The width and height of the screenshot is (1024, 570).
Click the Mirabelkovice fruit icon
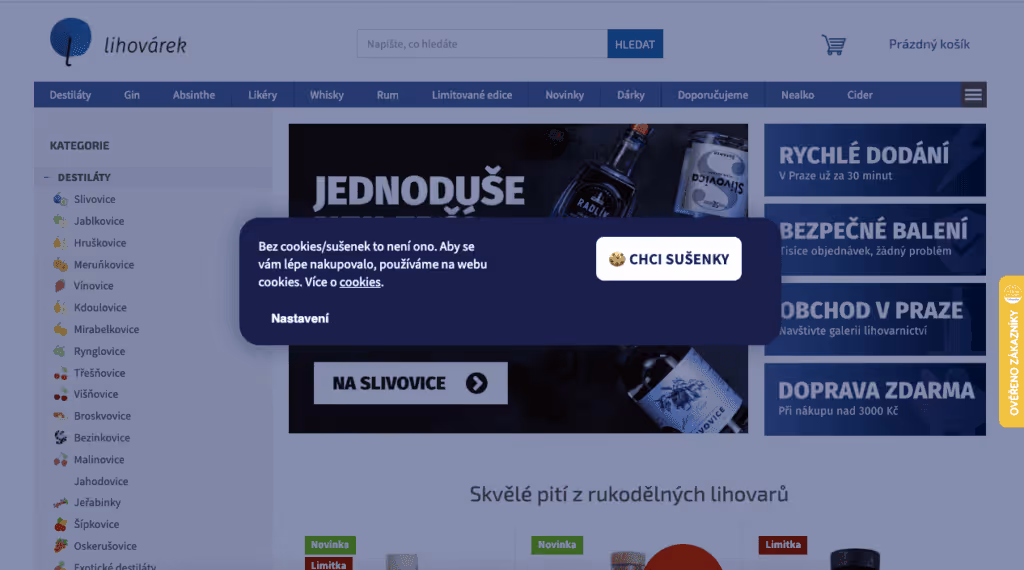60,329
